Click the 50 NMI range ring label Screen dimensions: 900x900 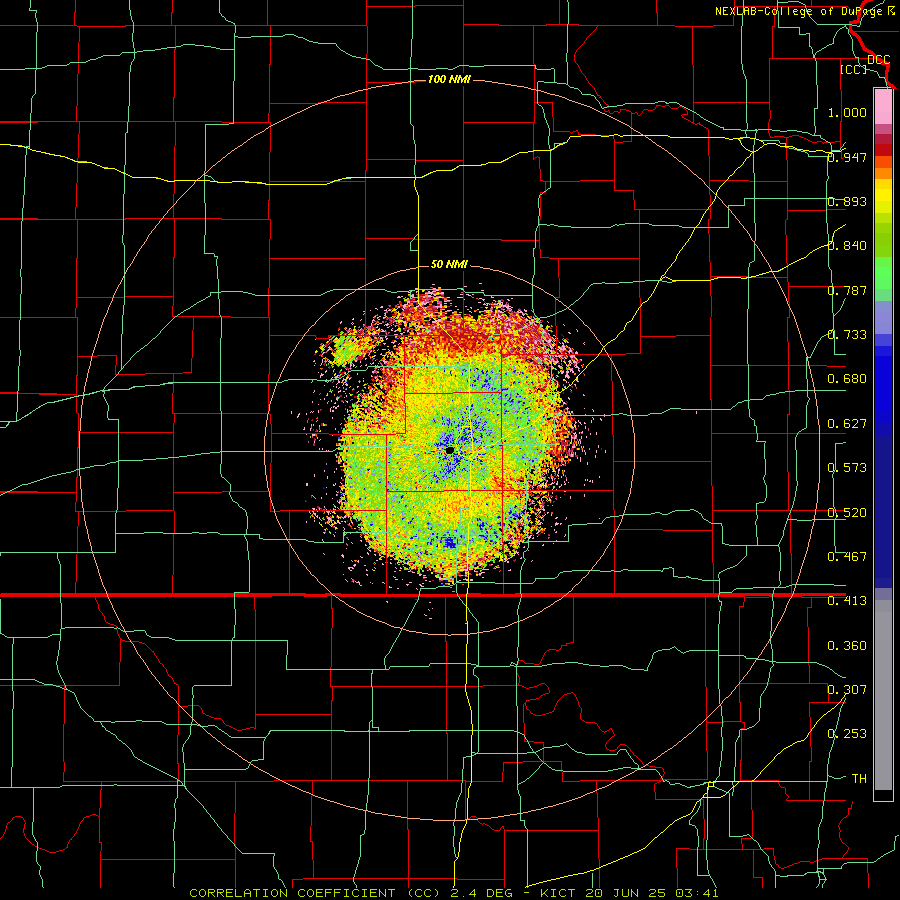pyautogui.click(x=449, y=265)
